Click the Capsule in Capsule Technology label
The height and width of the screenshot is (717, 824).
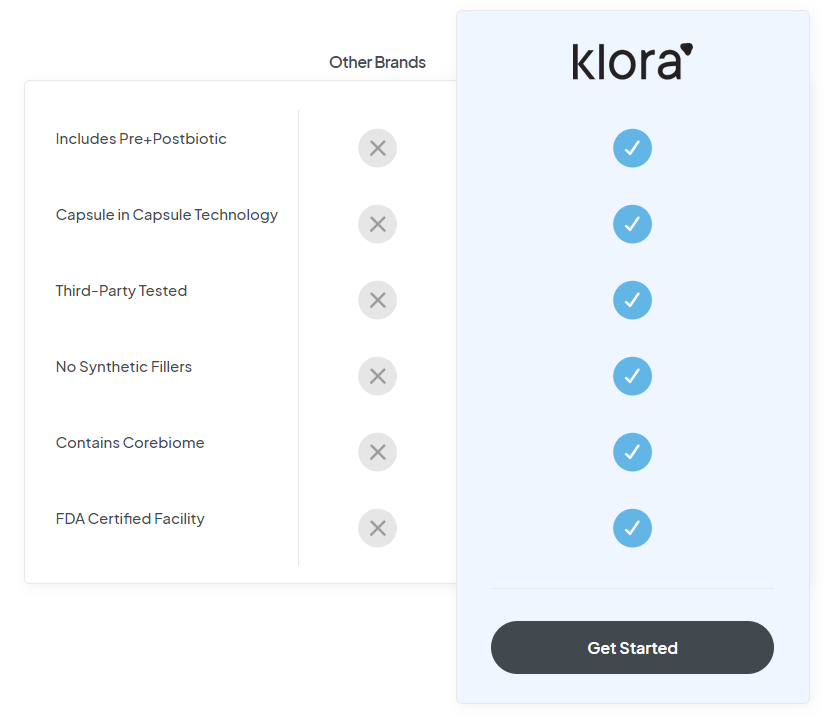click(x=167, y=215)
